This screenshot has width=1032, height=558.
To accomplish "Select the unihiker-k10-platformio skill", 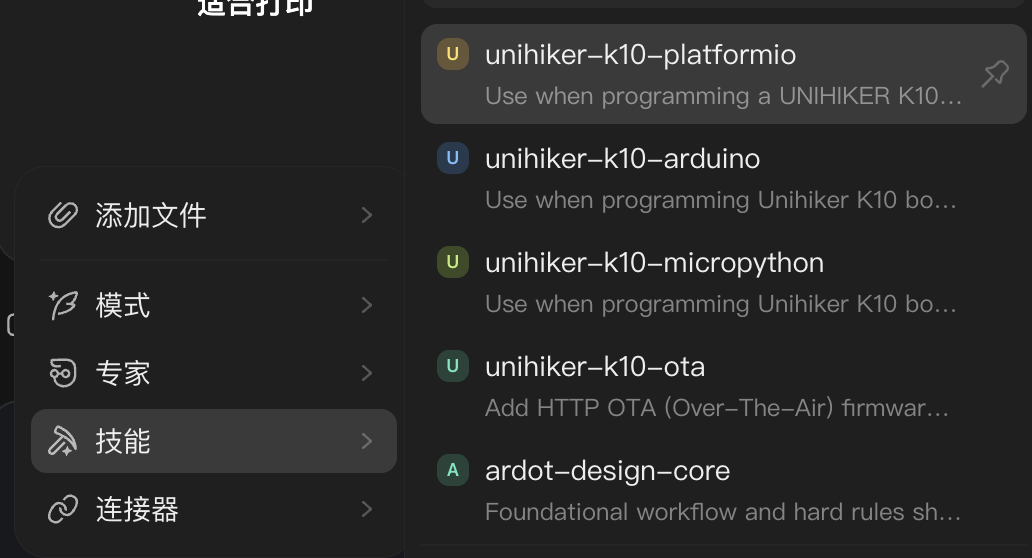I will (x=723, y=74).
